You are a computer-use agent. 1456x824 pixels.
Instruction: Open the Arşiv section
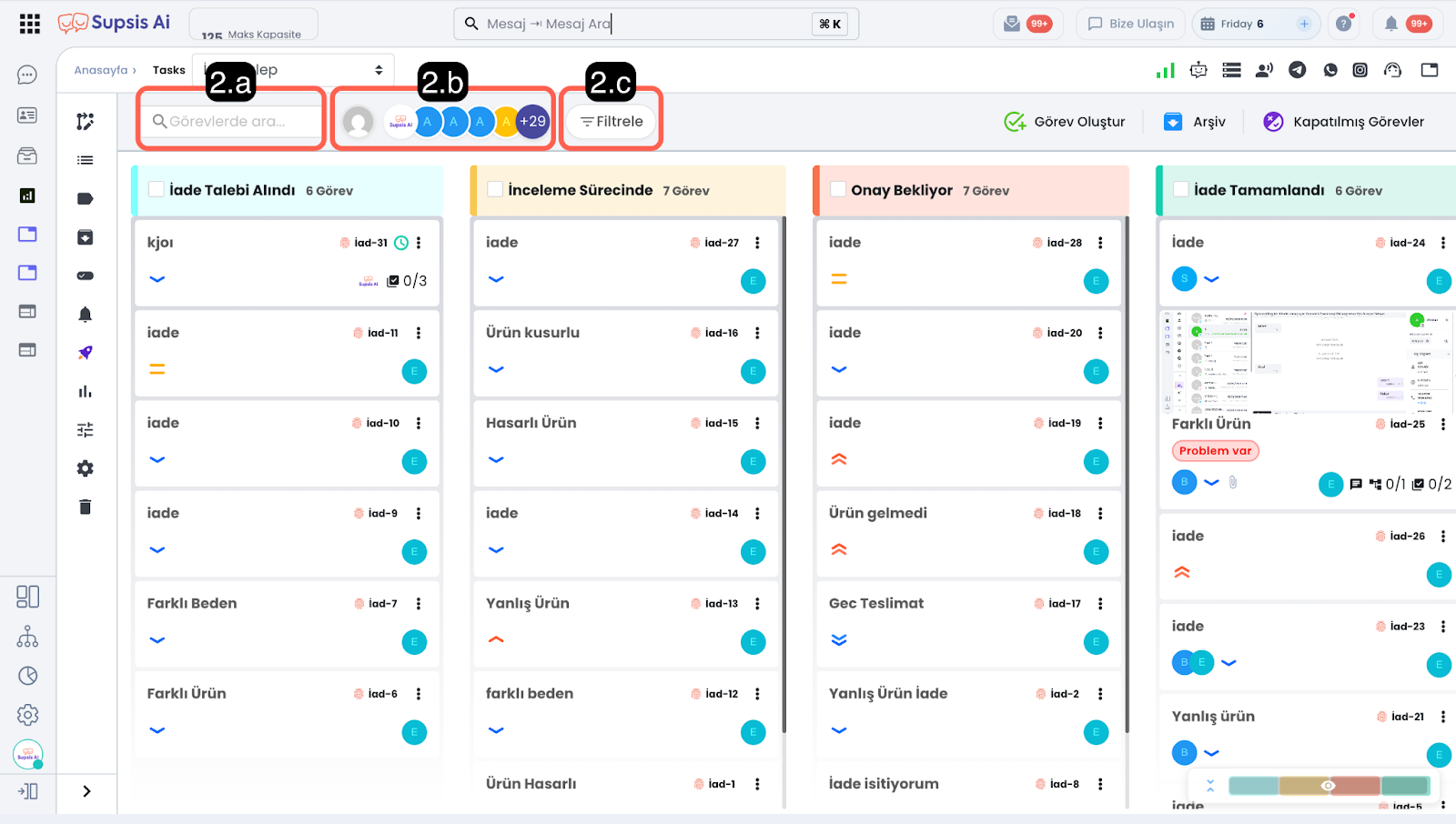(1195, 122)
